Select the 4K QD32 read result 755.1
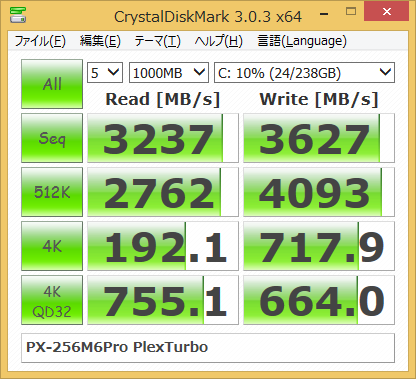This screenshot has width=416, height=379. click(163, 300)
